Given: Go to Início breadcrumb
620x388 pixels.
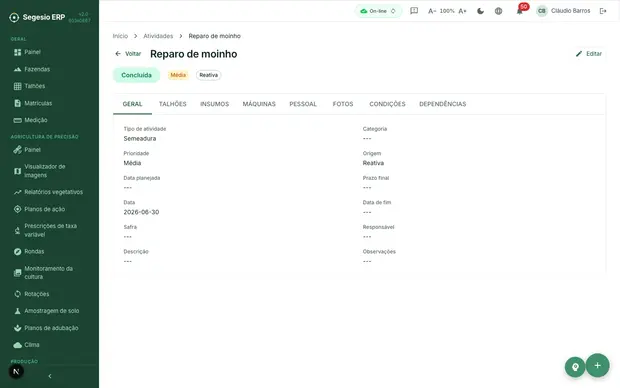Looking at the screenshot, I should (x=120, y=36).
